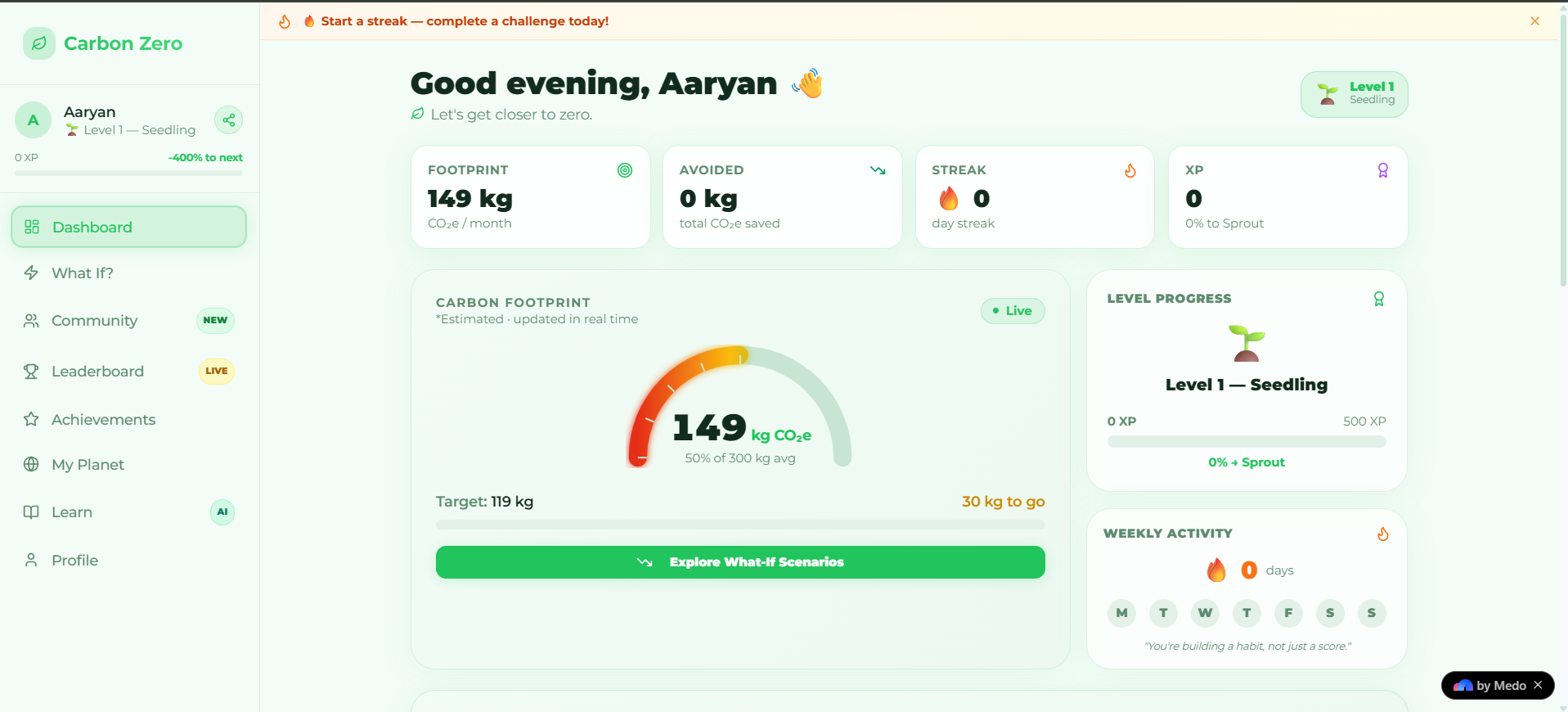The width and height of the screenshot is (1568, 712).
Task: Select the M day circle
Action: (x=1122, y=613)
